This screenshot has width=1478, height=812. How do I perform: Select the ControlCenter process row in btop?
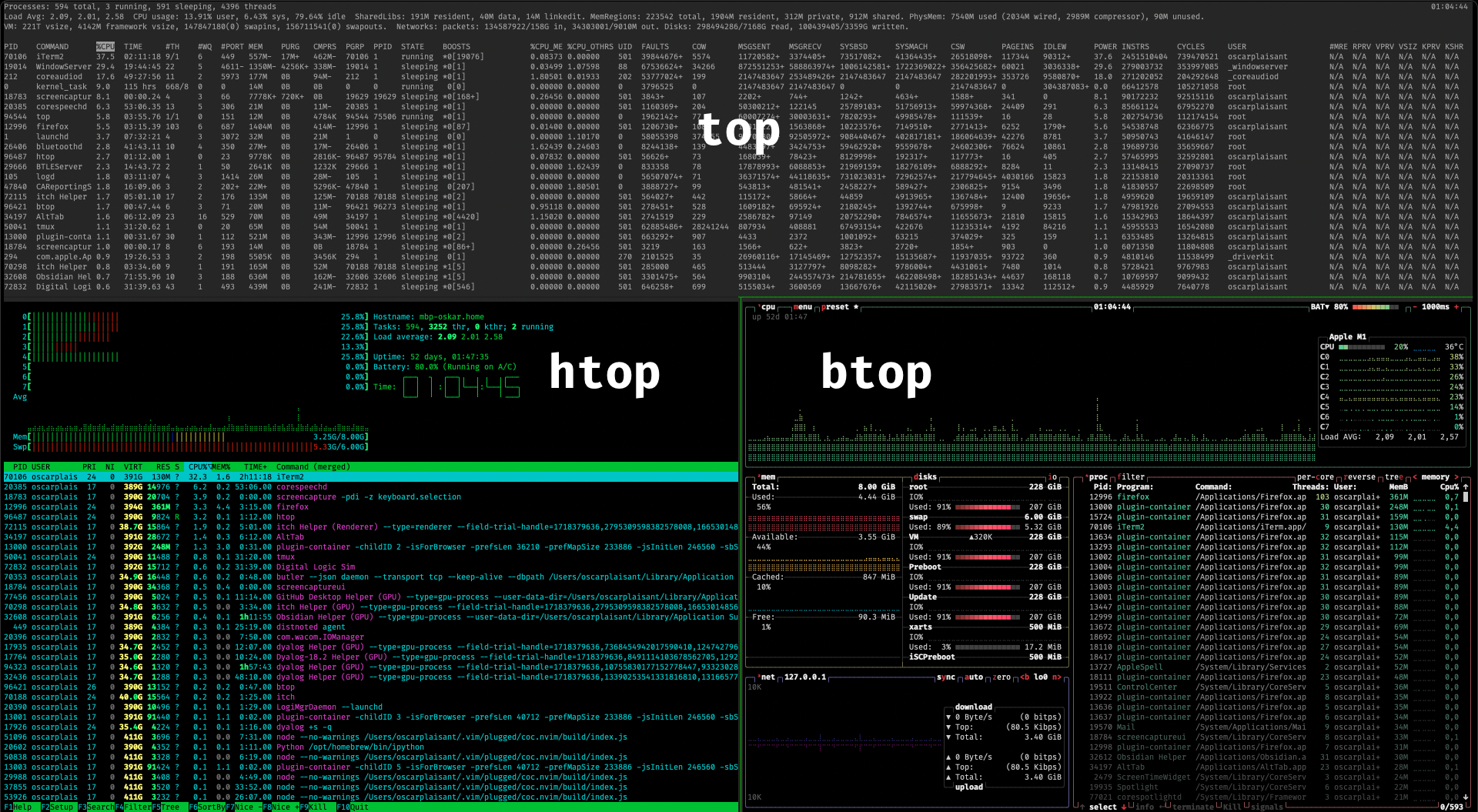click(x=1274, y=687)
